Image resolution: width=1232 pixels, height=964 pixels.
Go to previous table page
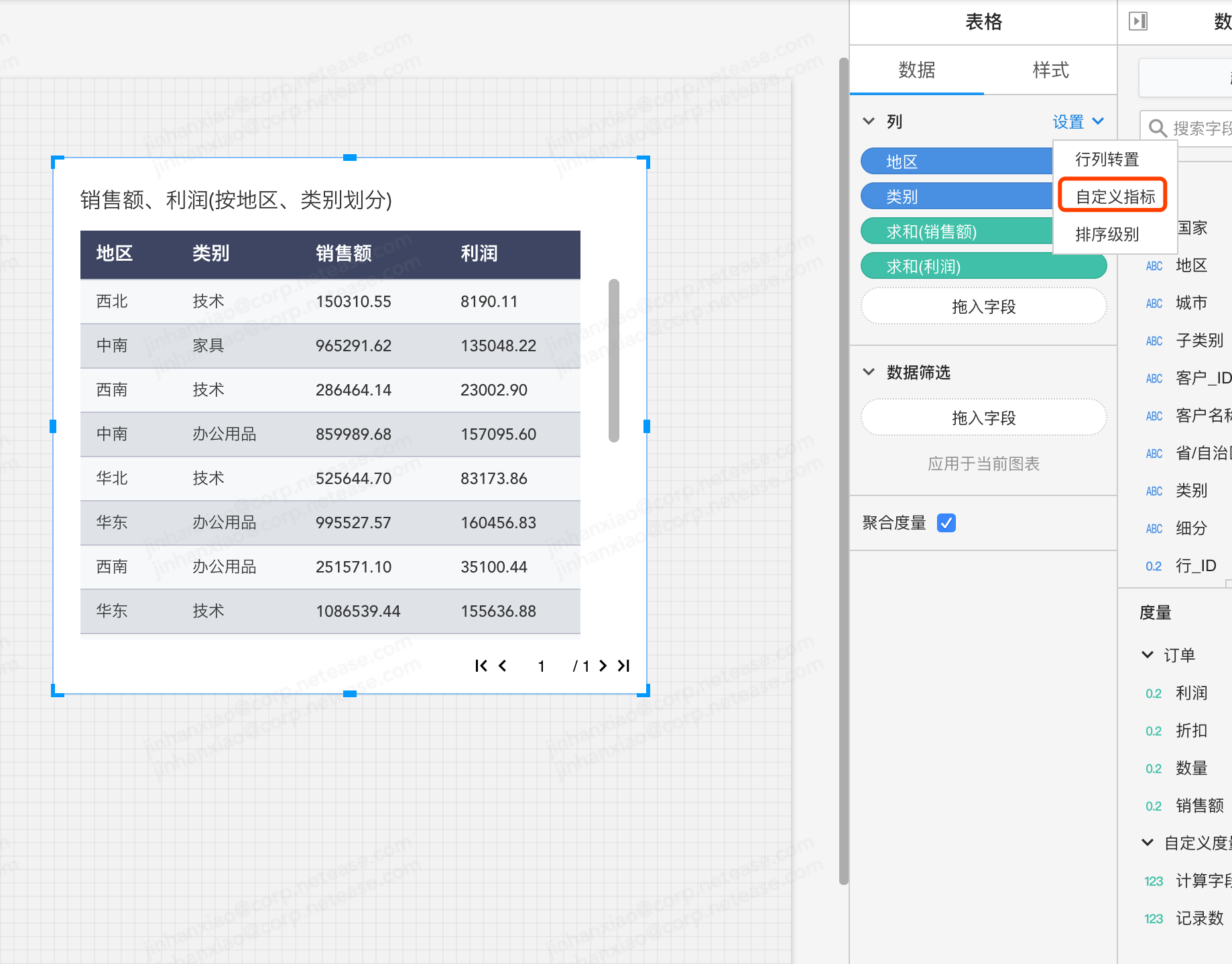click(x=503, y=666)
